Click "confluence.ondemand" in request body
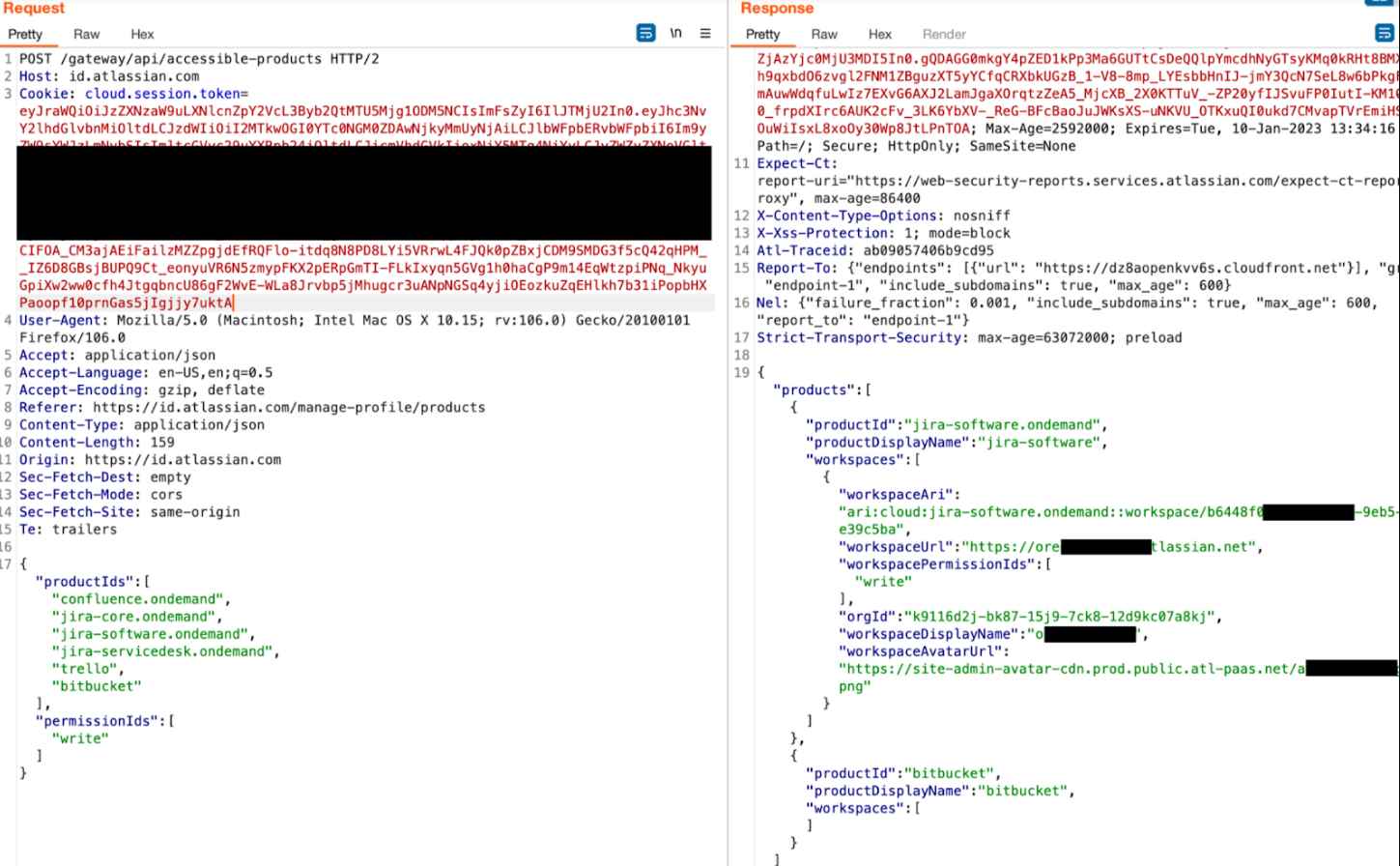 click(137, 599)
